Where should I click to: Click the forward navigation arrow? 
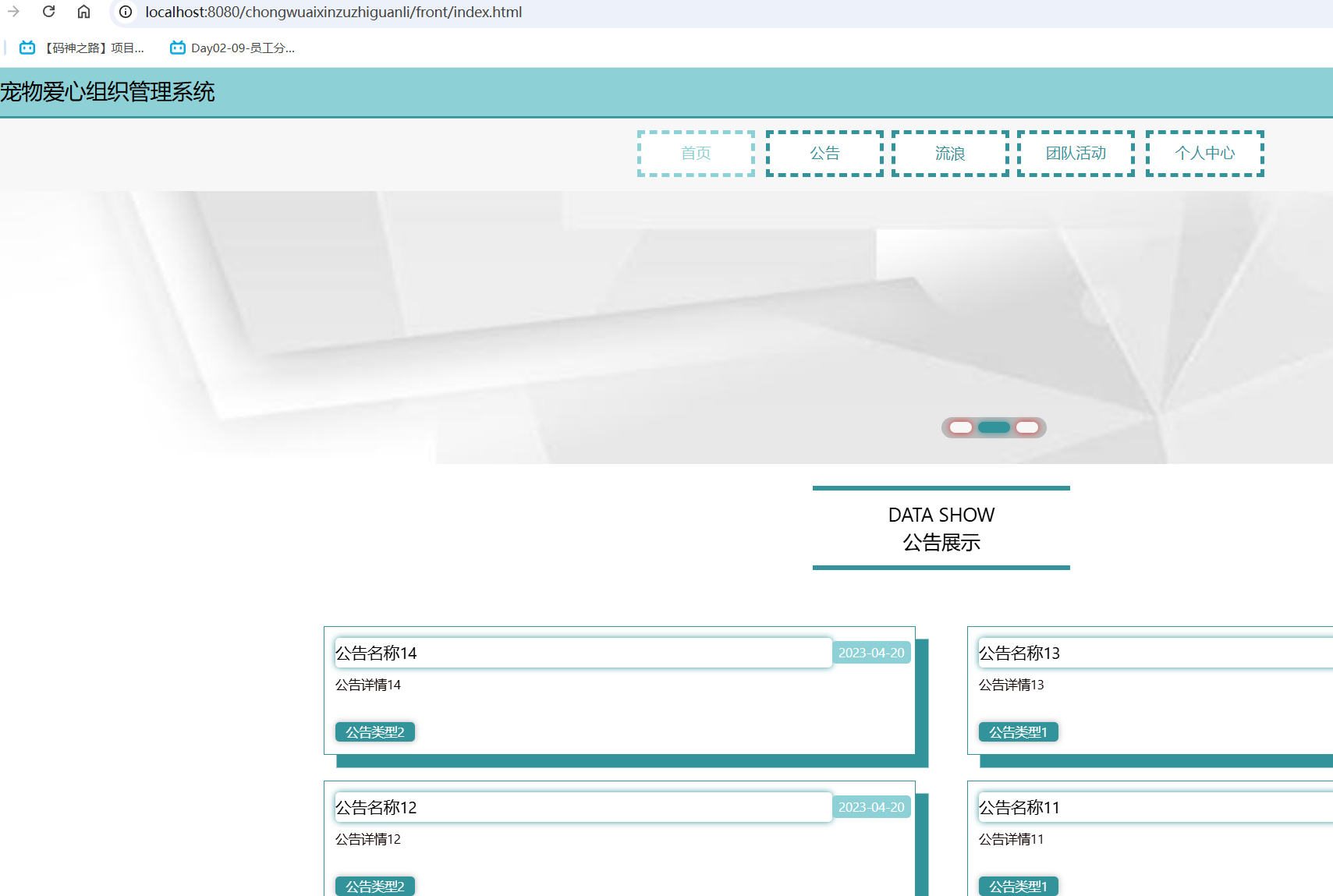[x=13, y=12]
